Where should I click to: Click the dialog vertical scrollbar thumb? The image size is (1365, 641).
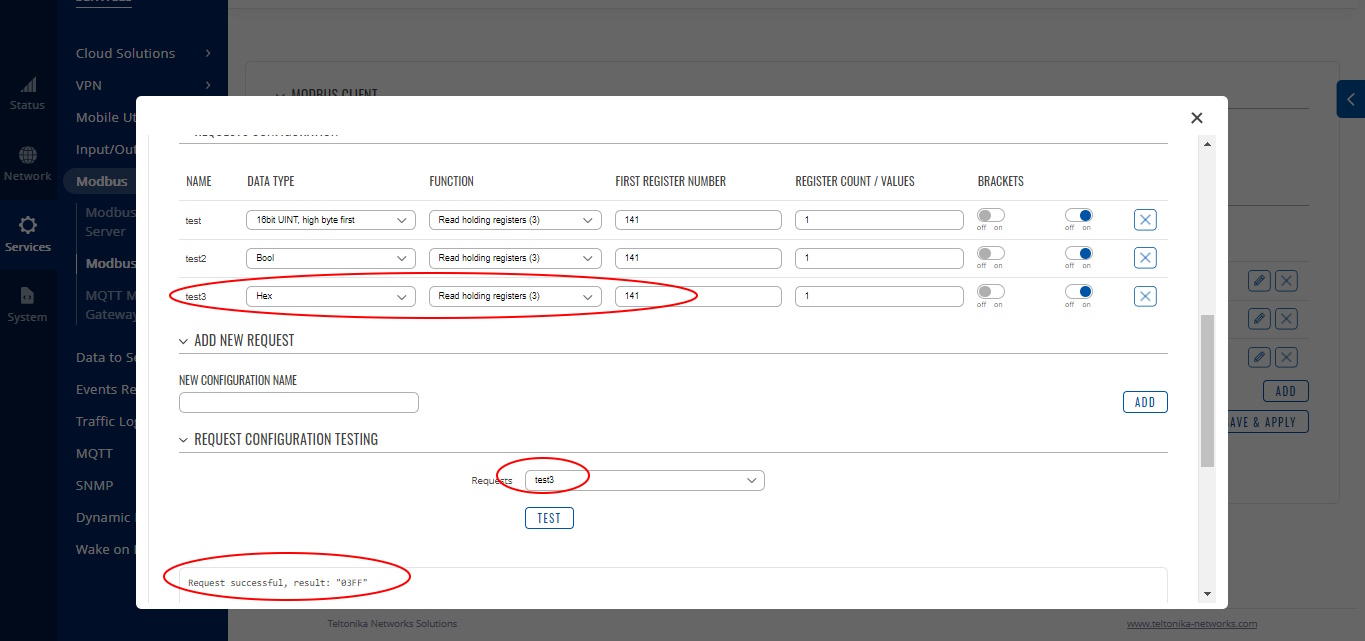click(1207, 391)
